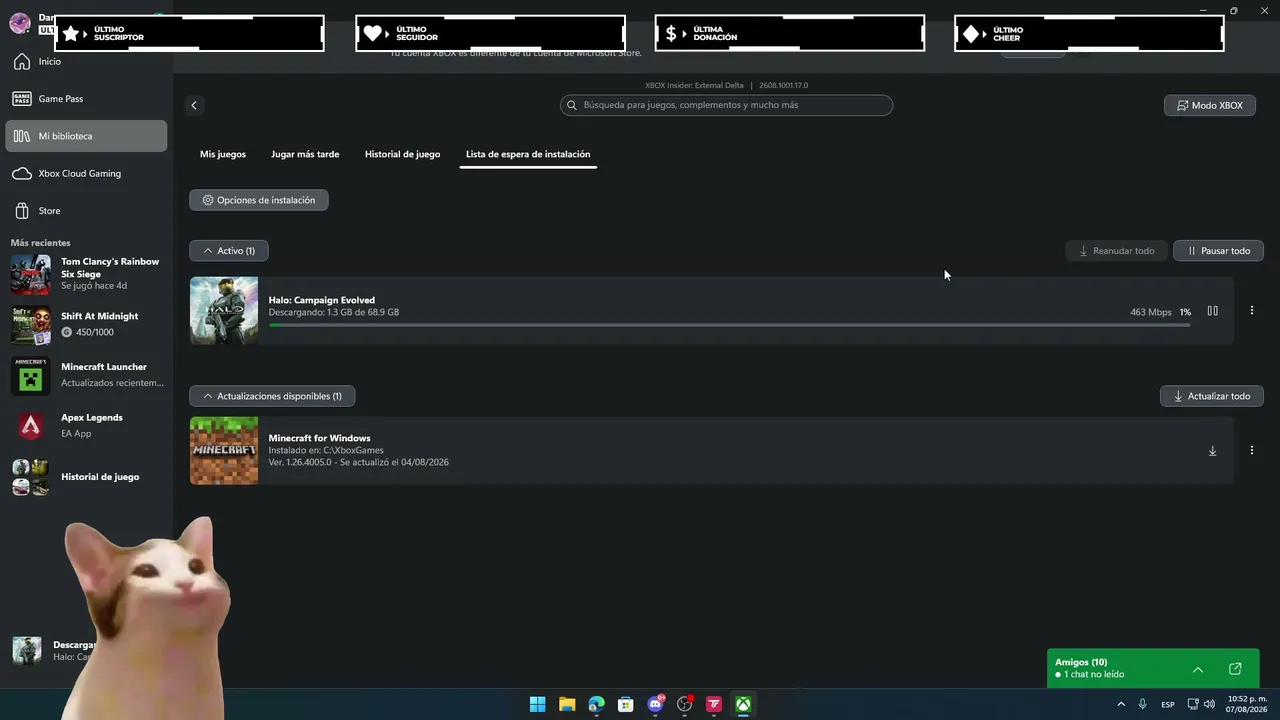Click the profile avatar picture
The height and width of the screenshot is (720, 1280).
[x=19, y=24]
